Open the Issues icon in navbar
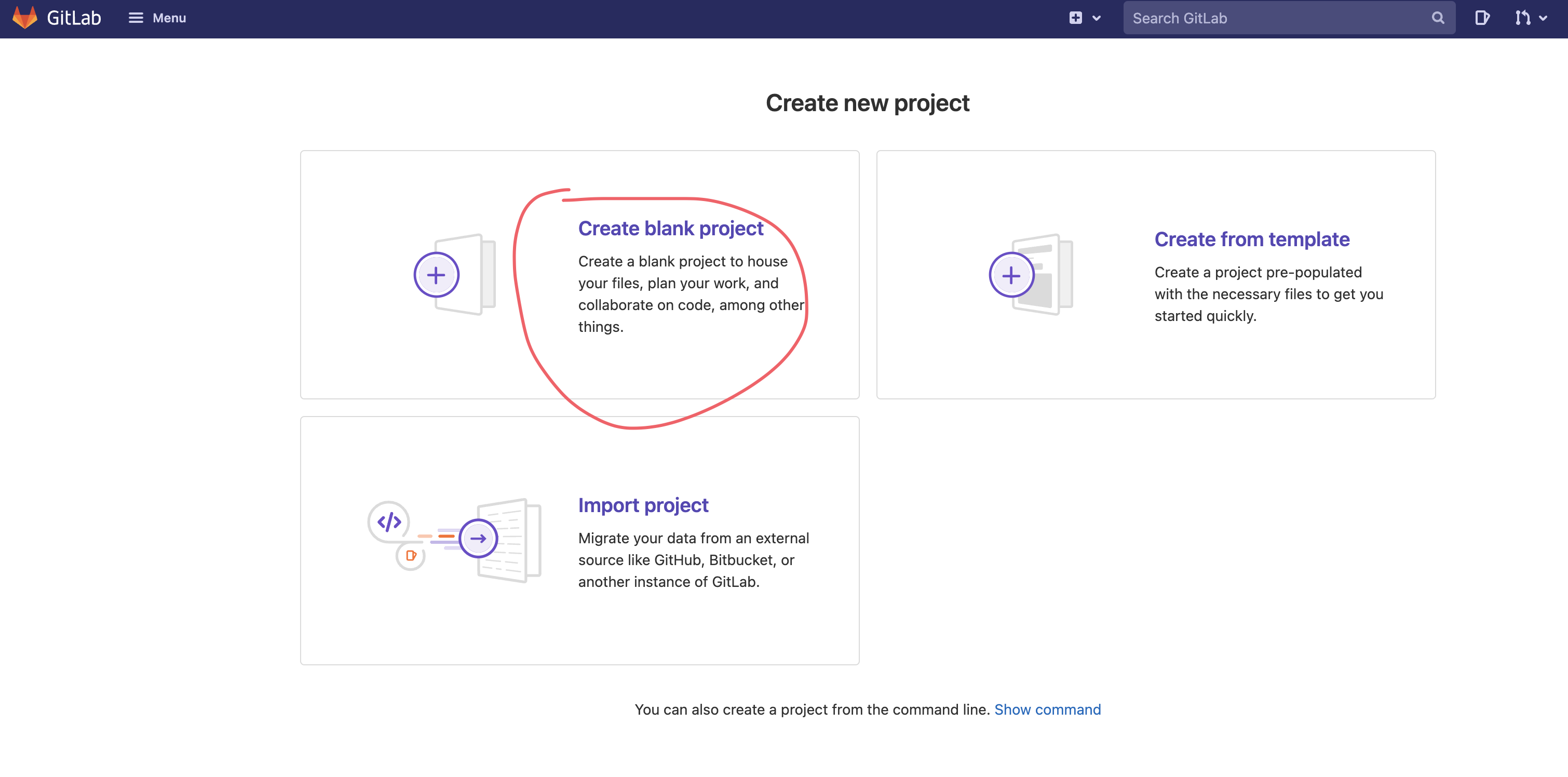This screenshot has height=777, width=1568. (x=1482, y=18)
